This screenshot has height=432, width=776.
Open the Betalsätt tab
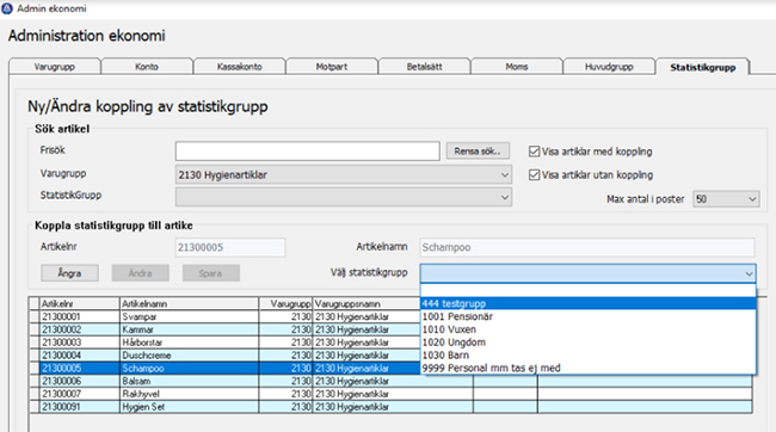(x=424, y=66)
